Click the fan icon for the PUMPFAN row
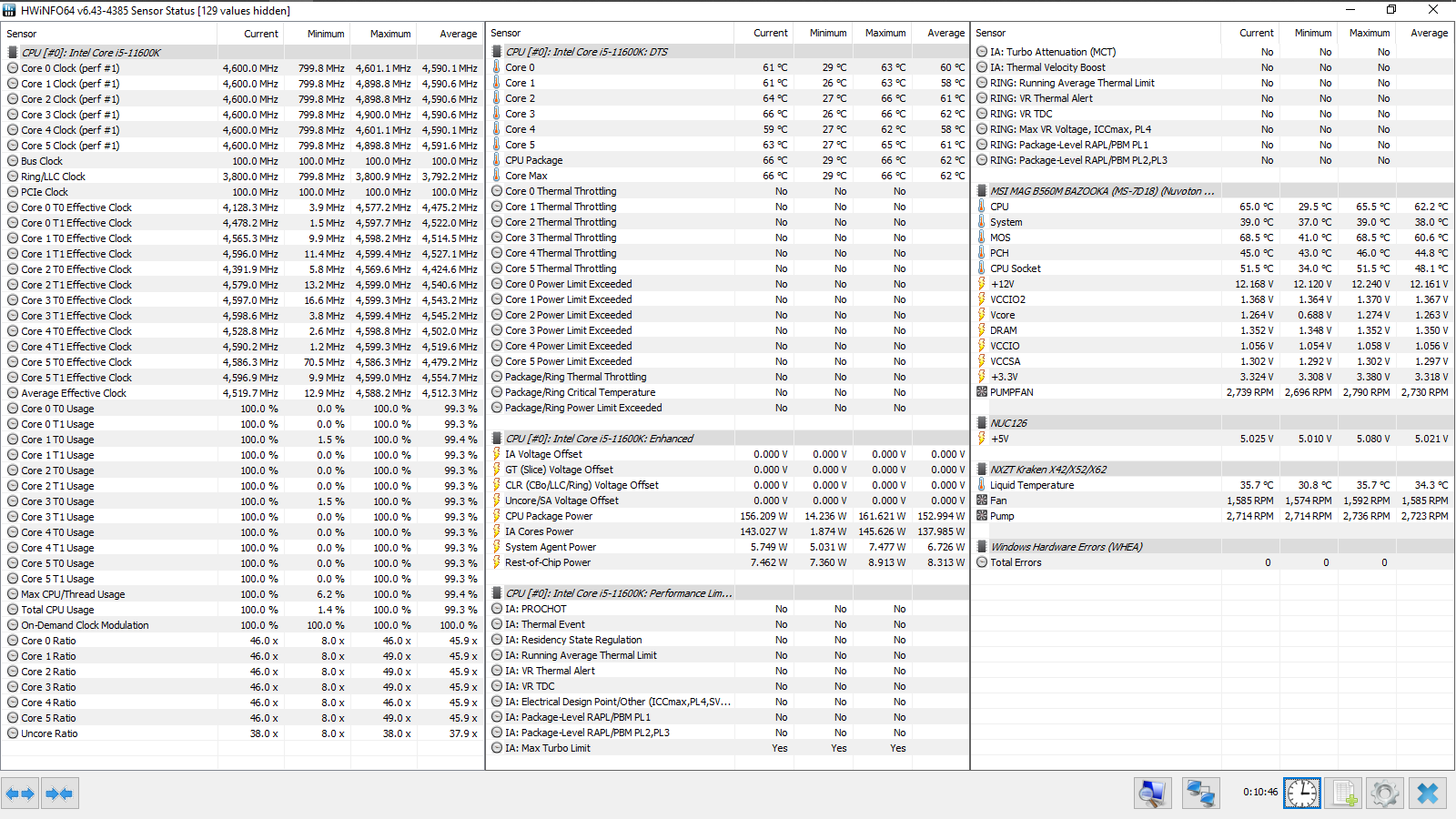Viewport: 1456px width, 819px height. coord(982,392)
